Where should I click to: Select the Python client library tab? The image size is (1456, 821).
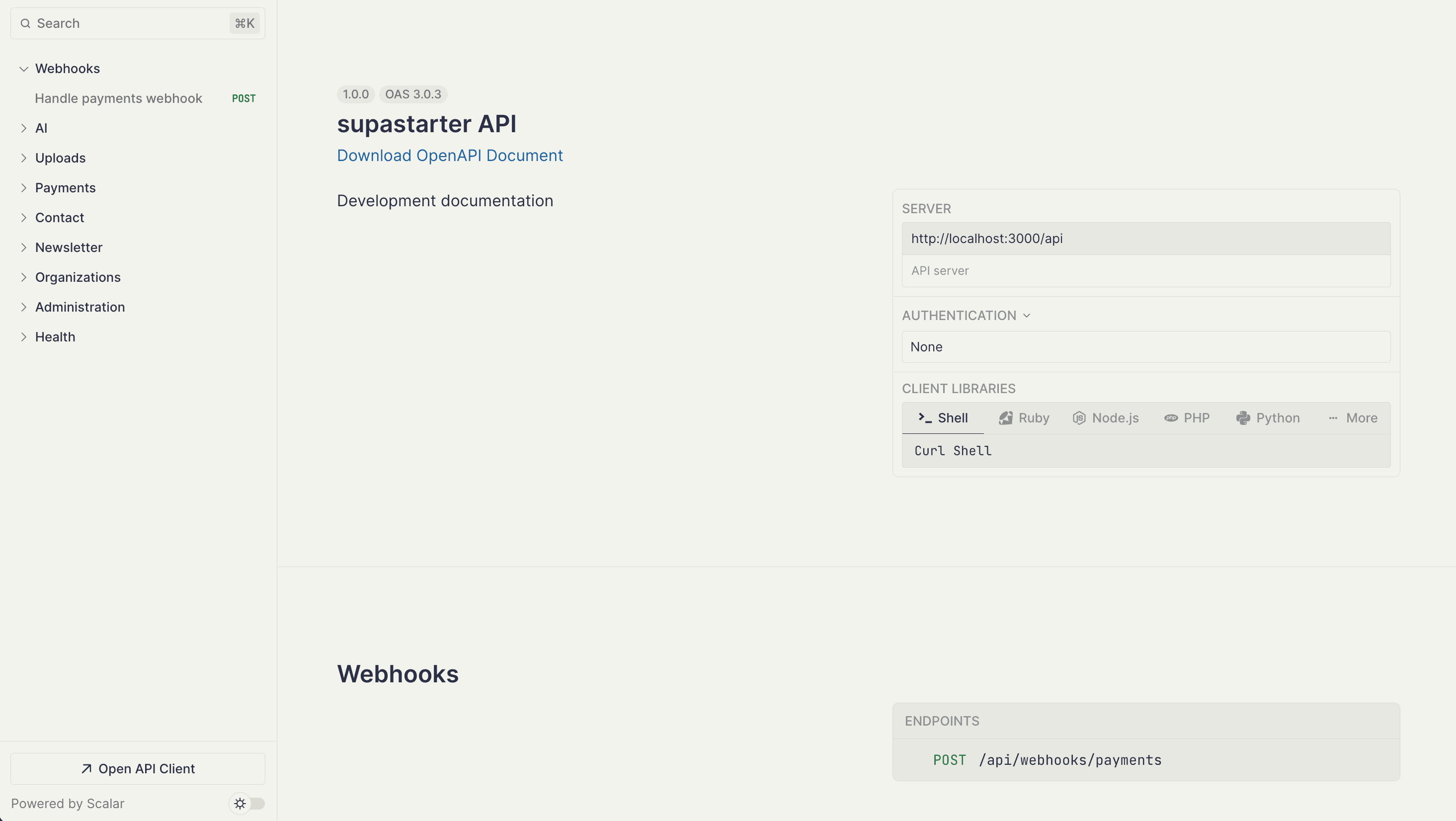tap(1268, 418)
